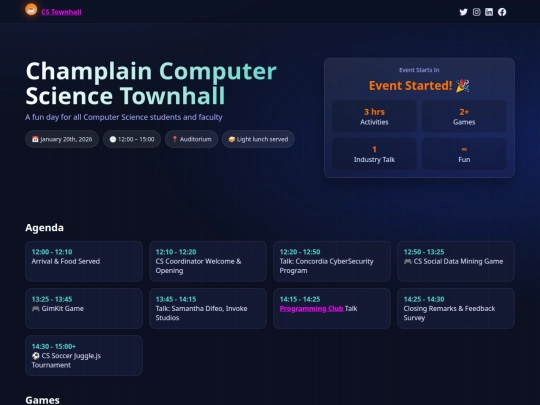540x405 pixels.
Task: Click the January 20th, 2026 date pill
Action: (62, 139)
